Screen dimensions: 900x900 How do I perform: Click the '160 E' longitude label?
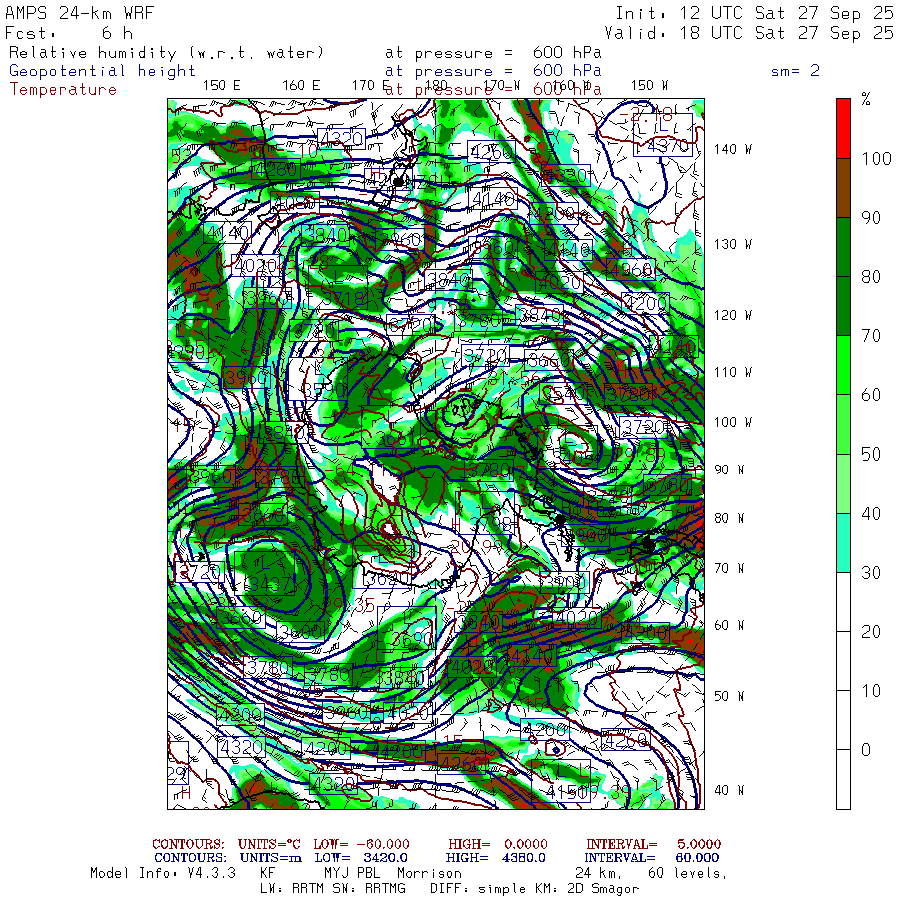point(301,86)
